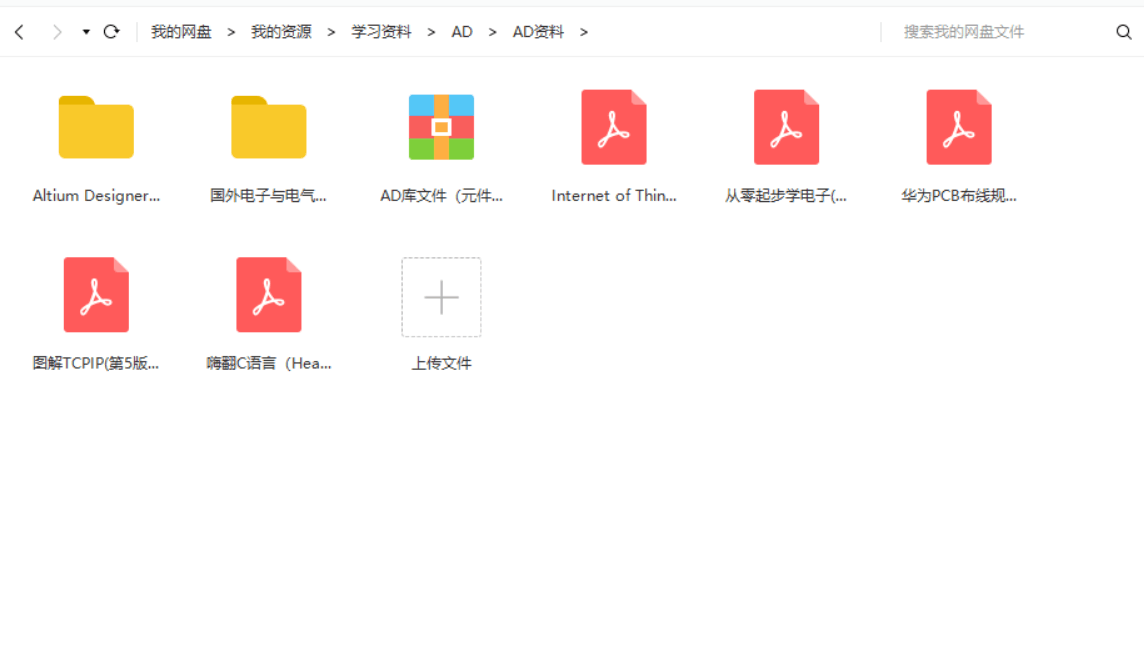This screenshot has height=658, width=1144.
Task: Click the 嗨翻C语言（Hea... file name
Action: click(x=268, y=363)
